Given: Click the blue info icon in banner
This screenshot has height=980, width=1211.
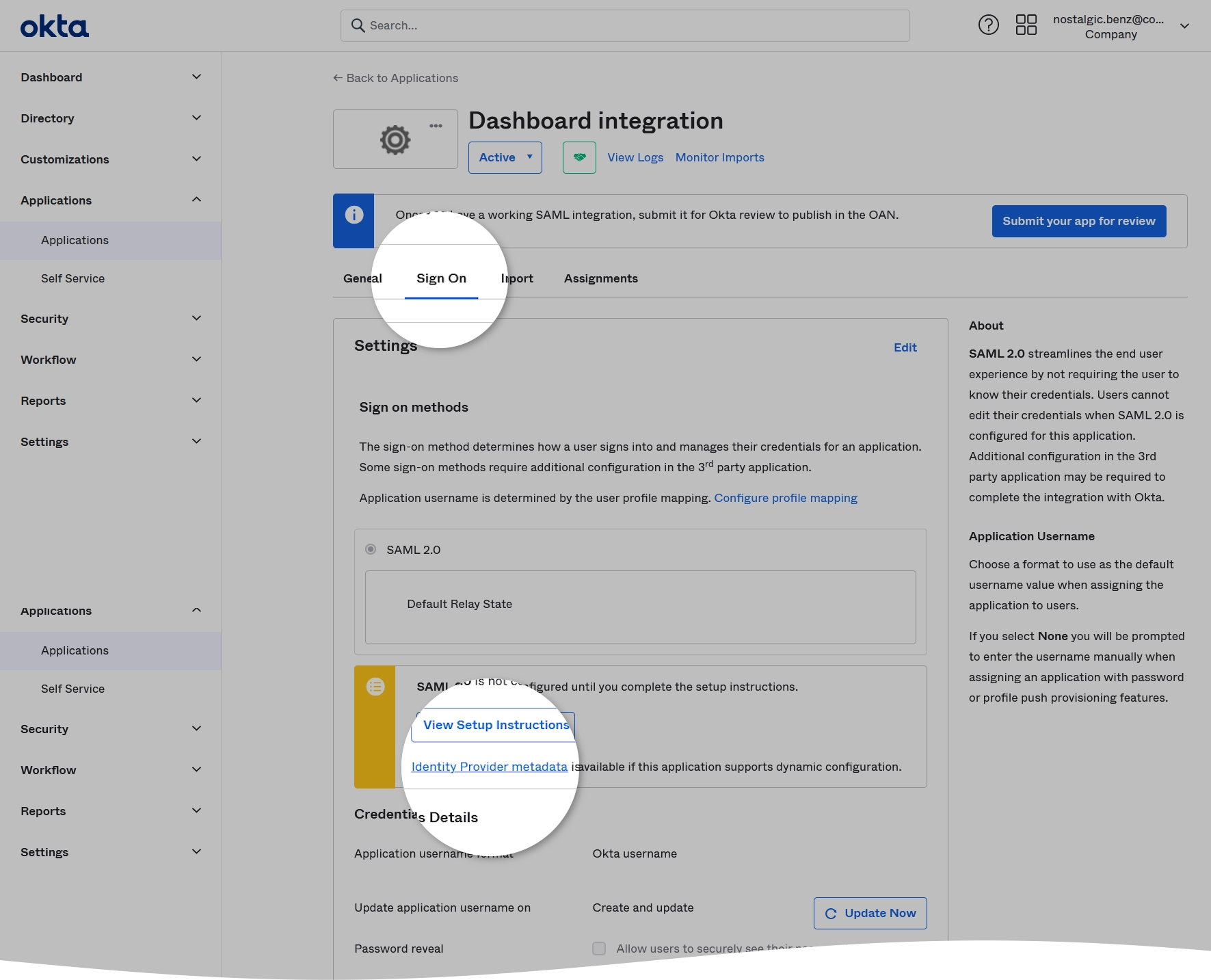Looking at the screenshot, I should [x=354, y=215].
